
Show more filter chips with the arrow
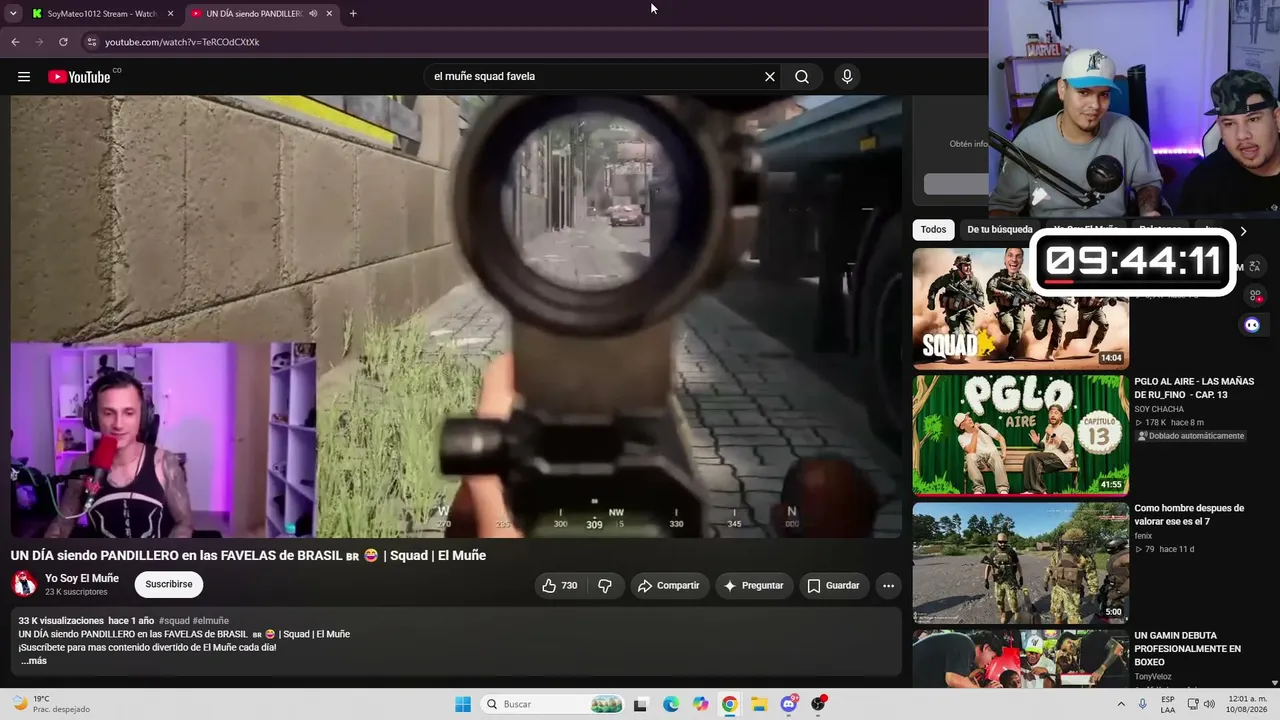tap(1243, 231)
